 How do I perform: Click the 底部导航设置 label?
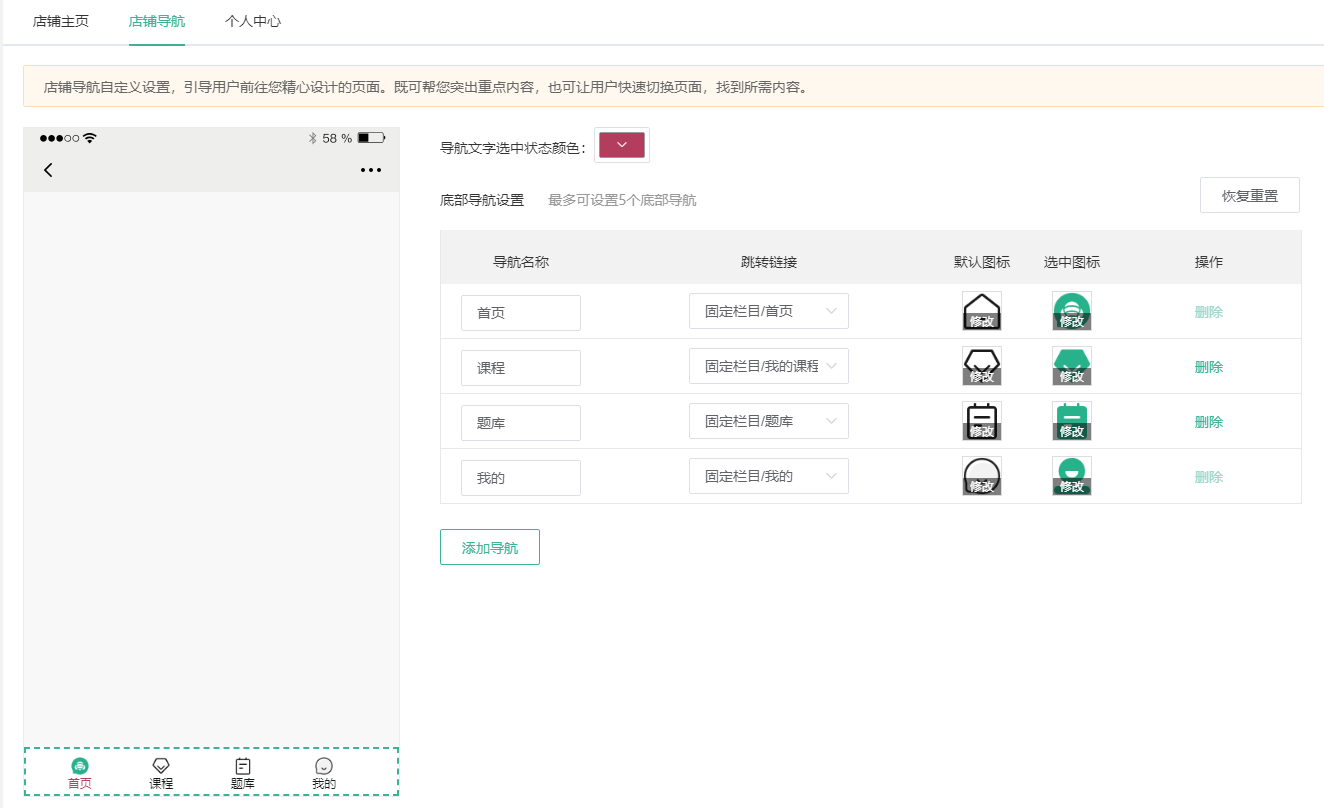click(482, 200)
